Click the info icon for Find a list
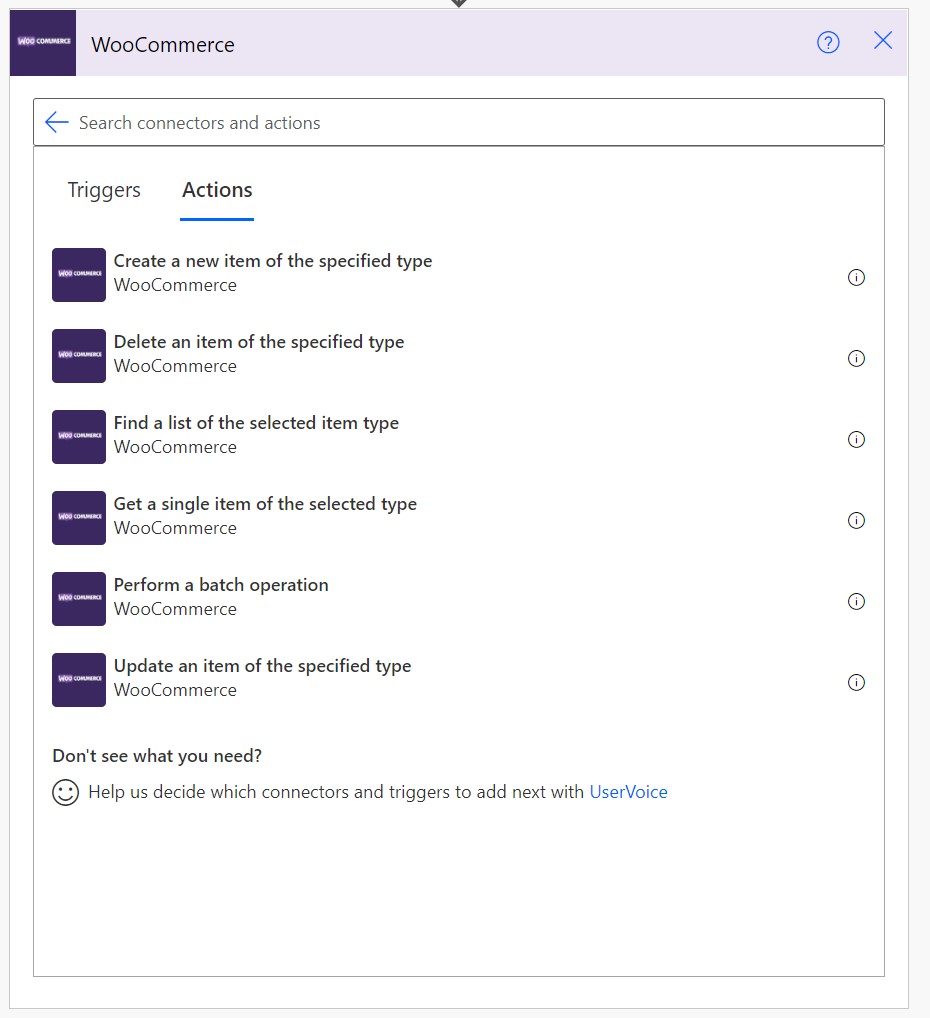 [x=856, y=440]
